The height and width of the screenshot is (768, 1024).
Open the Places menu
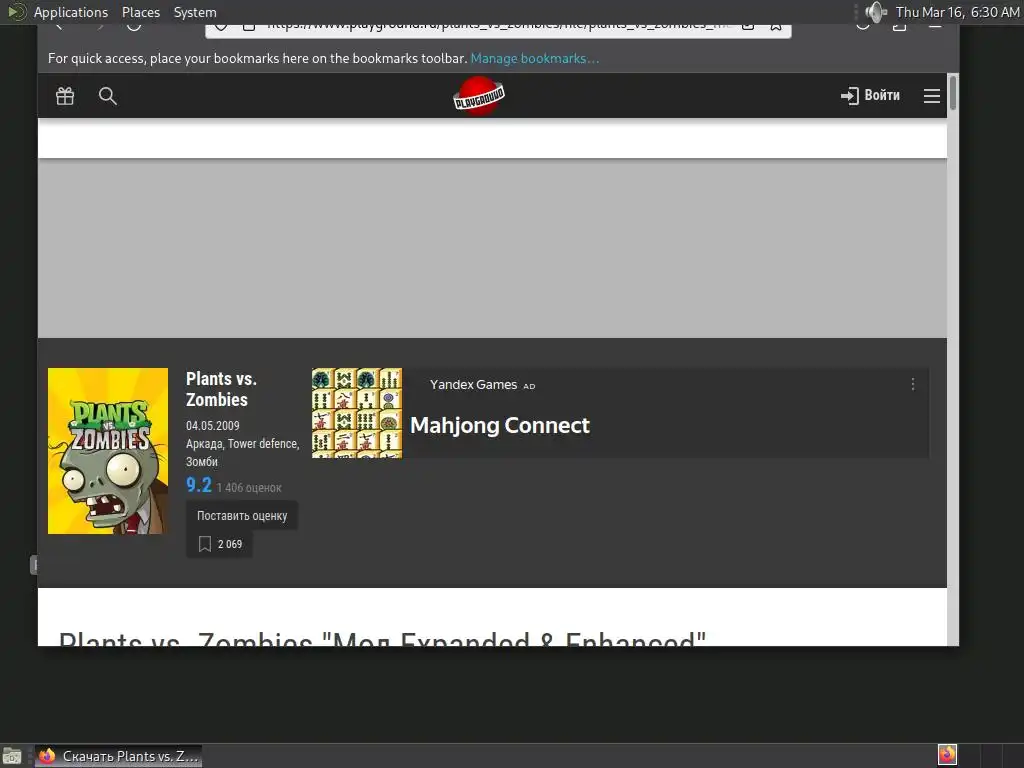(x=140, y=12)
